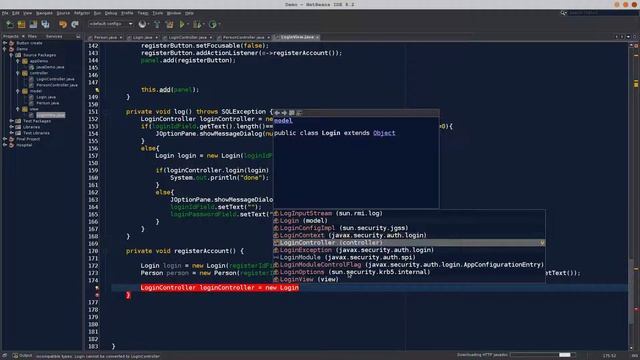Click the orange Undo arrow icon

pyautogui.click(x=63, y=24)
